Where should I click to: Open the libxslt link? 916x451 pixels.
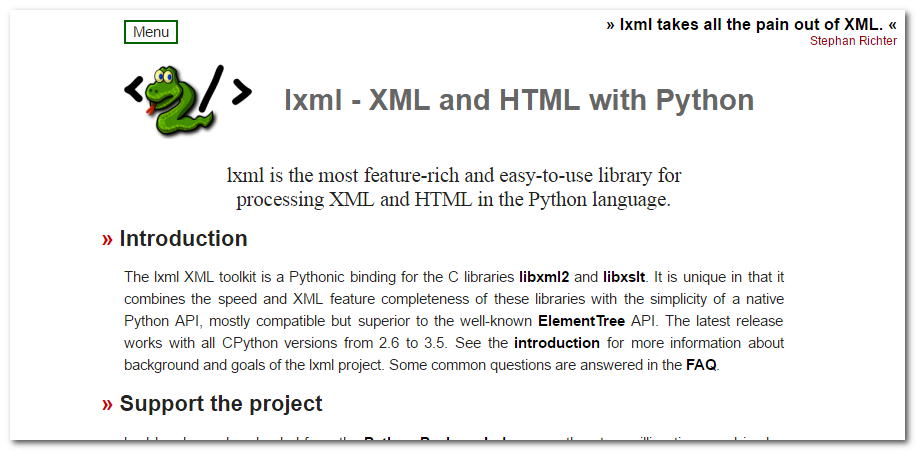tap(624, 276)
